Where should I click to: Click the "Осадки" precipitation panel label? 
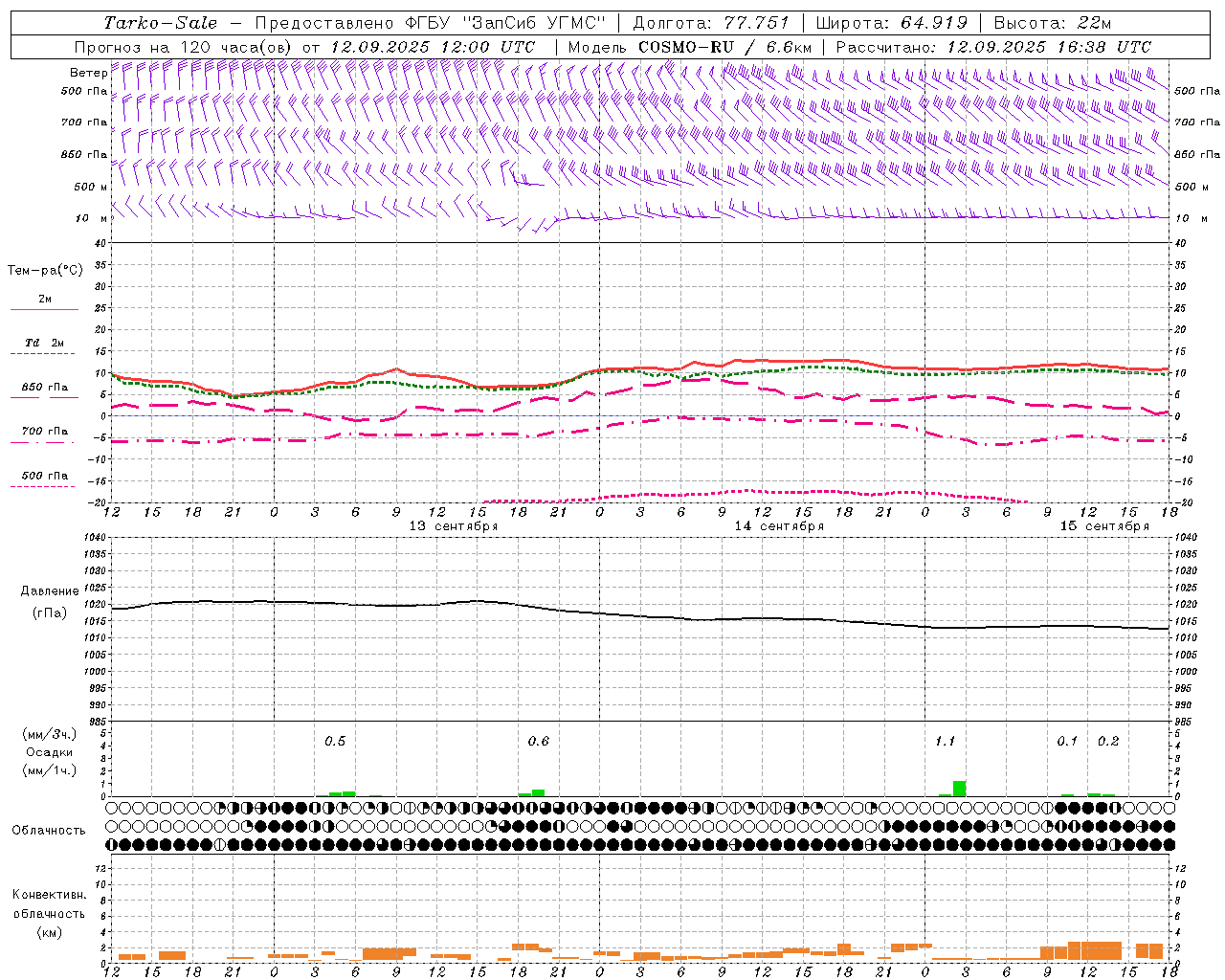coord(50,752)
